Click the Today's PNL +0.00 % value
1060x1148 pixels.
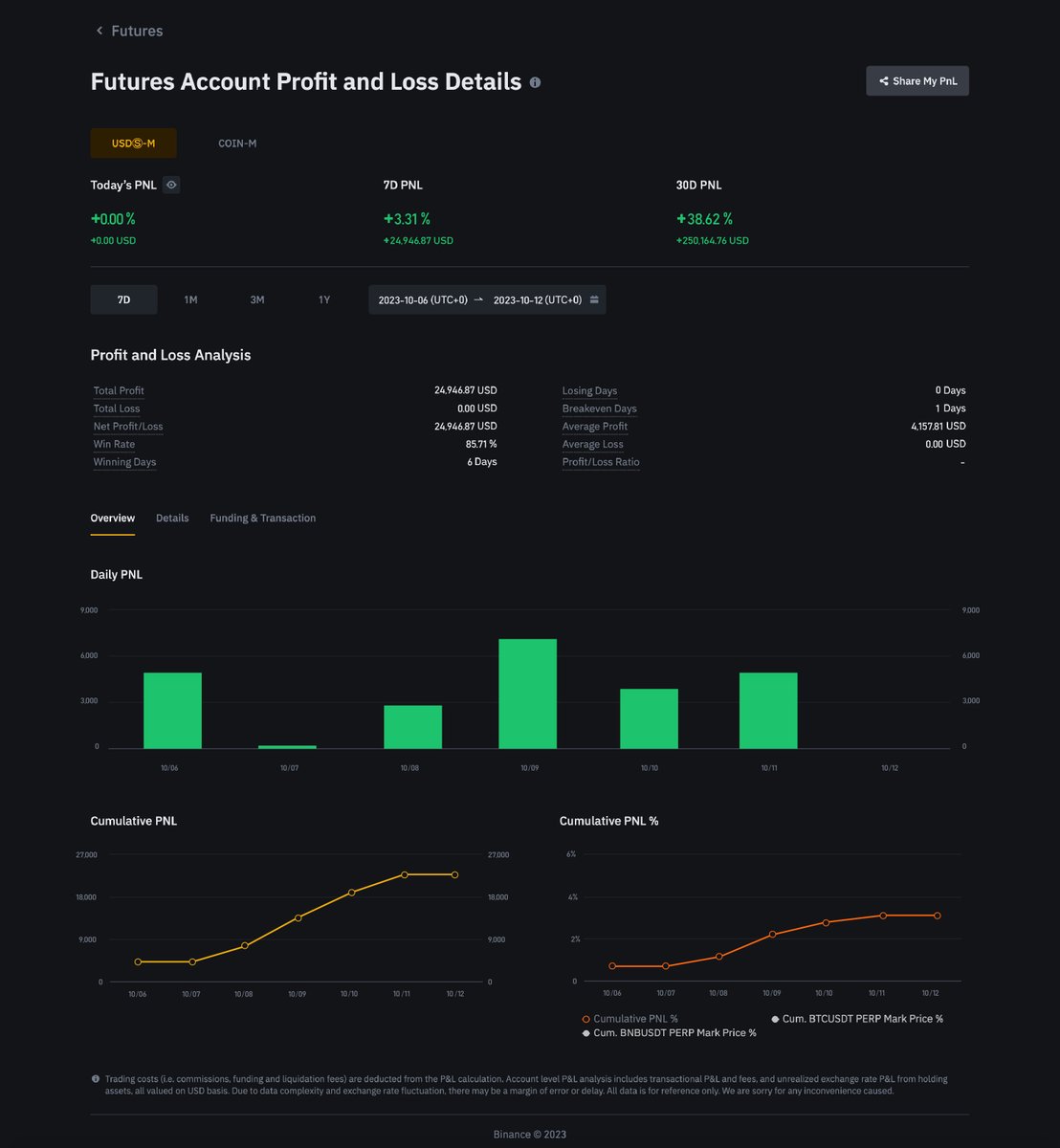pyautogui.click(x=113, y=219)
